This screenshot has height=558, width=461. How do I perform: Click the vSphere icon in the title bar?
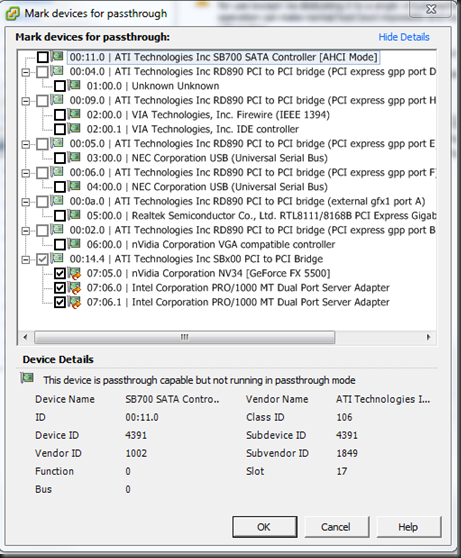[12, 14]
